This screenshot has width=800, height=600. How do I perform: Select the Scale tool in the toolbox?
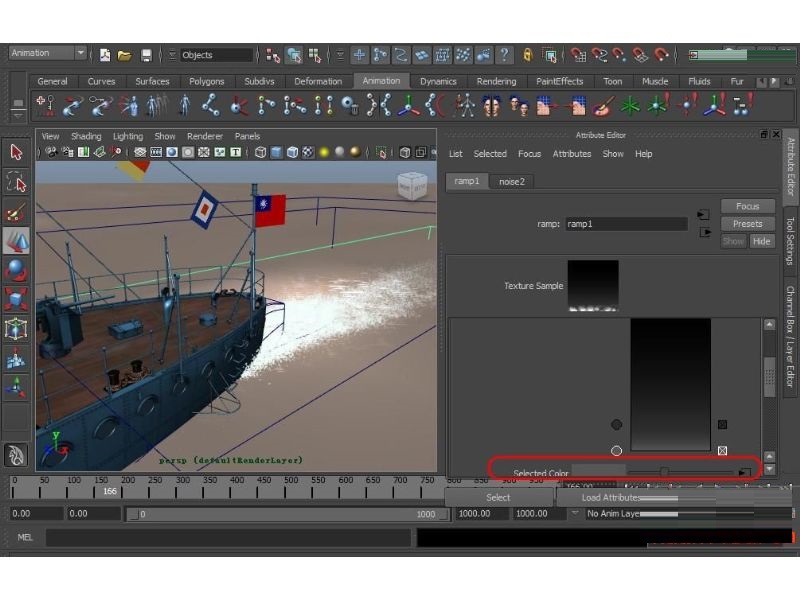(x=16, y=299)
